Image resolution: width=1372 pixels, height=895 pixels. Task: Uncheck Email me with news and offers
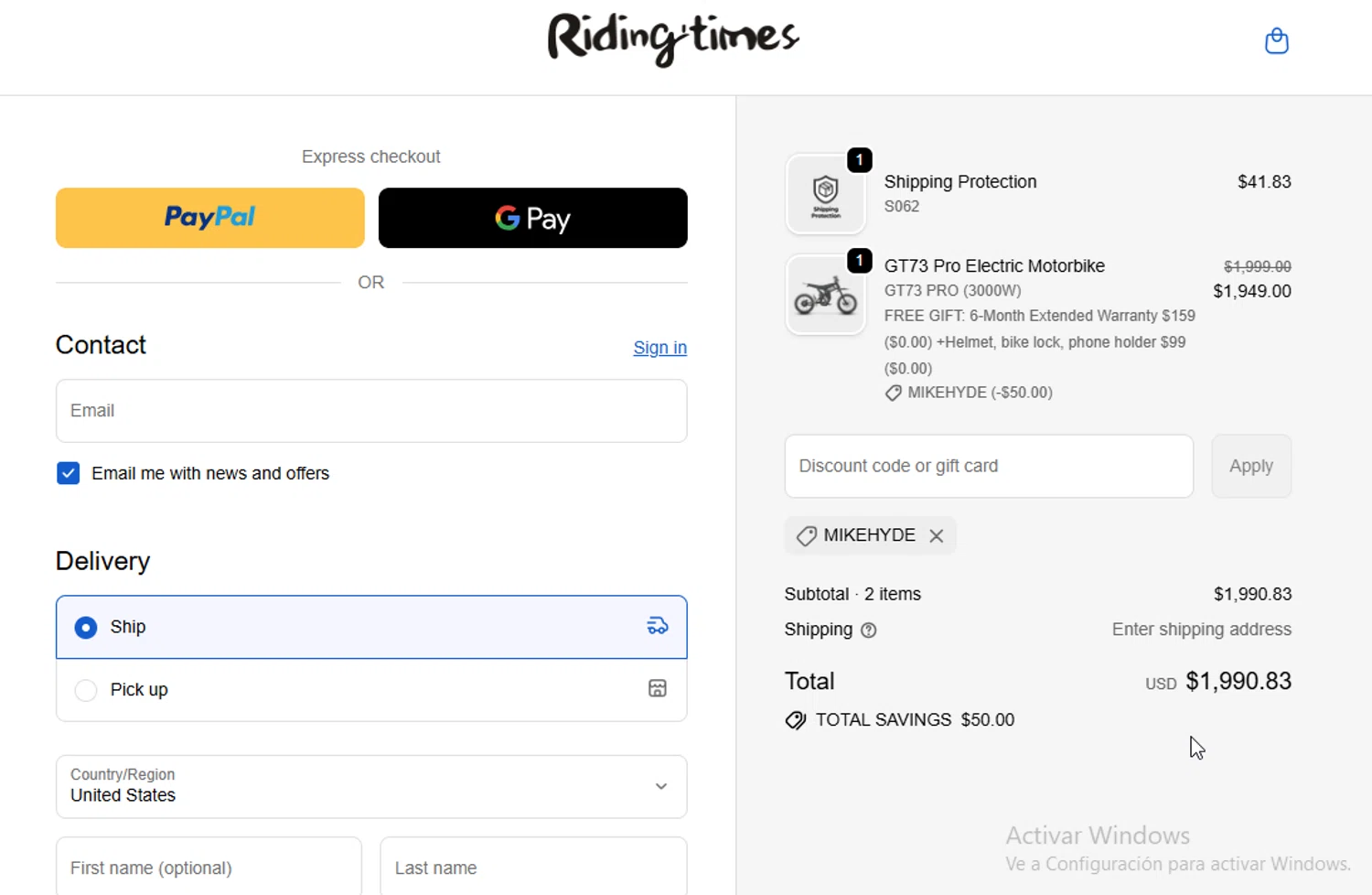point(68,473)
